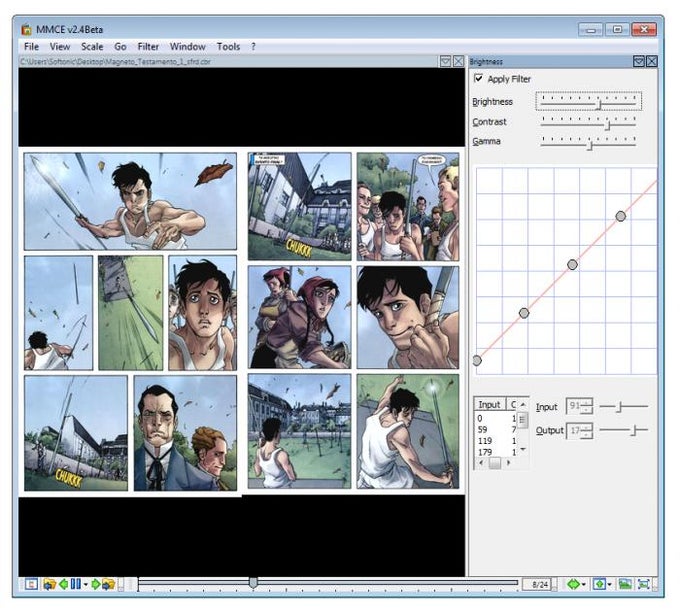Go to previous page with green left arrow
Image resolution: width=680 pixels, height=614 pixels.
tap(63, 584)
